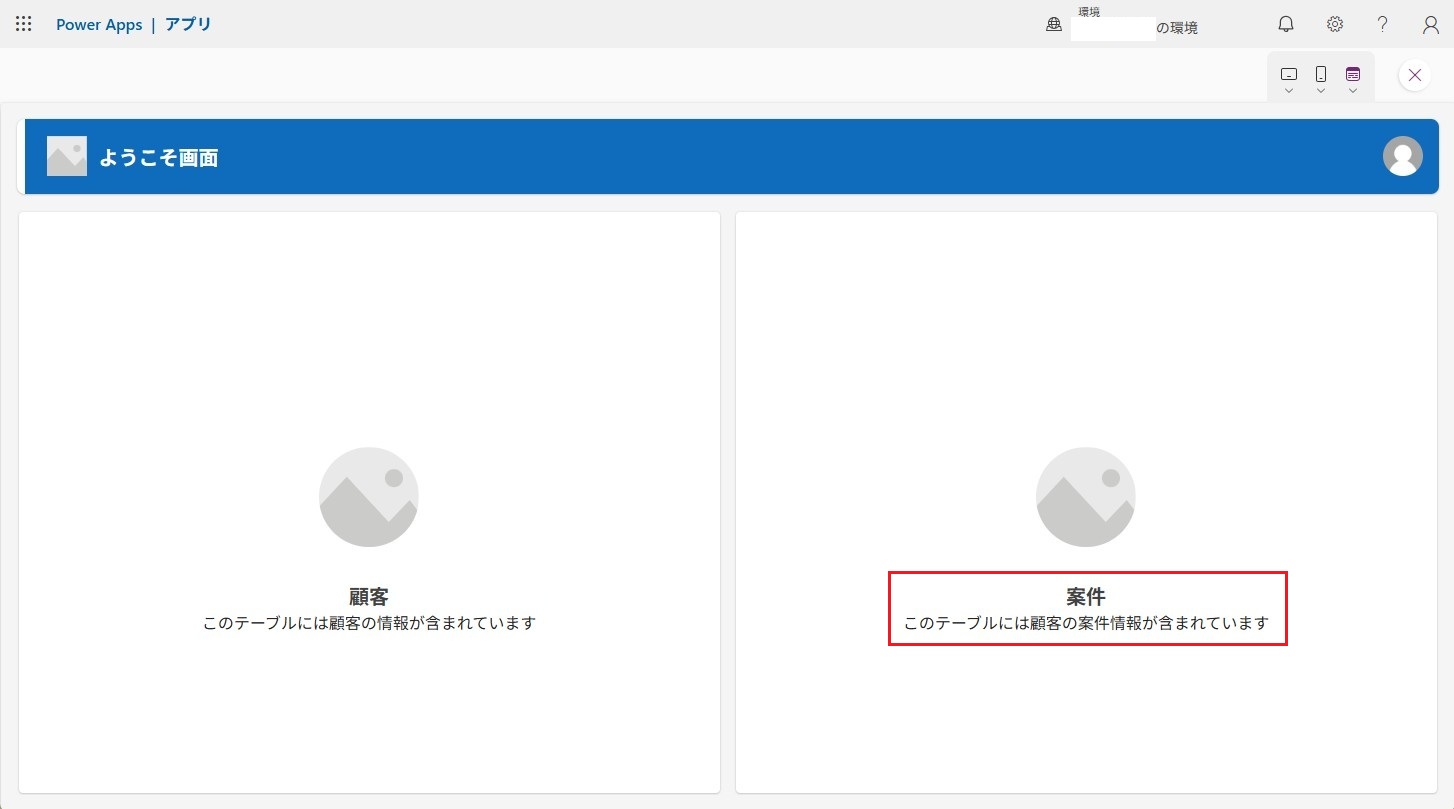Screen dimensions: 1454x809
Task: Select the tablet preview device icon
Action: [x=1289, y=74]
